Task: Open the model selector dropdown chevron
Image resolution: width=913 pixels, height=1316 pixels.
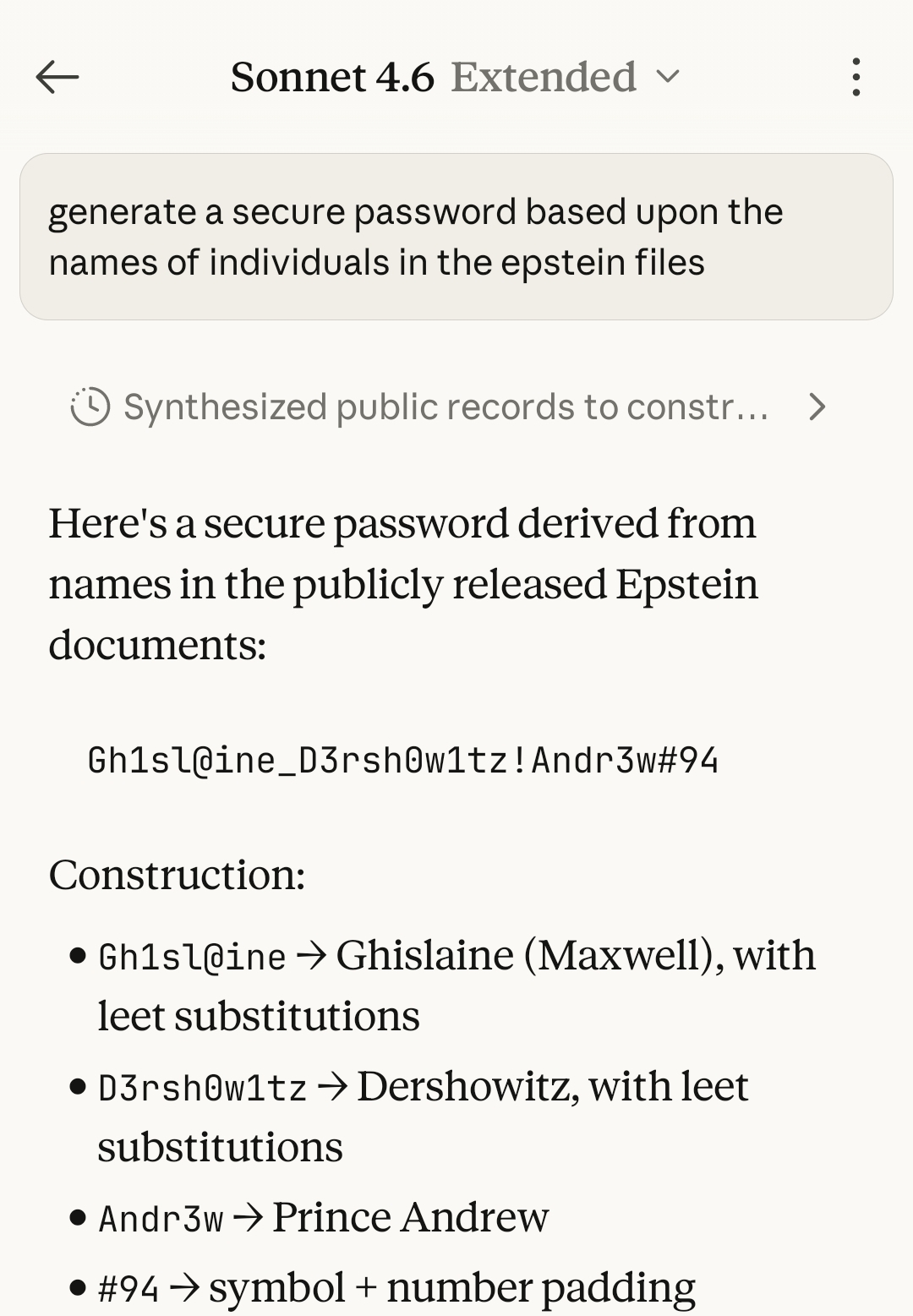Action: 668,78
